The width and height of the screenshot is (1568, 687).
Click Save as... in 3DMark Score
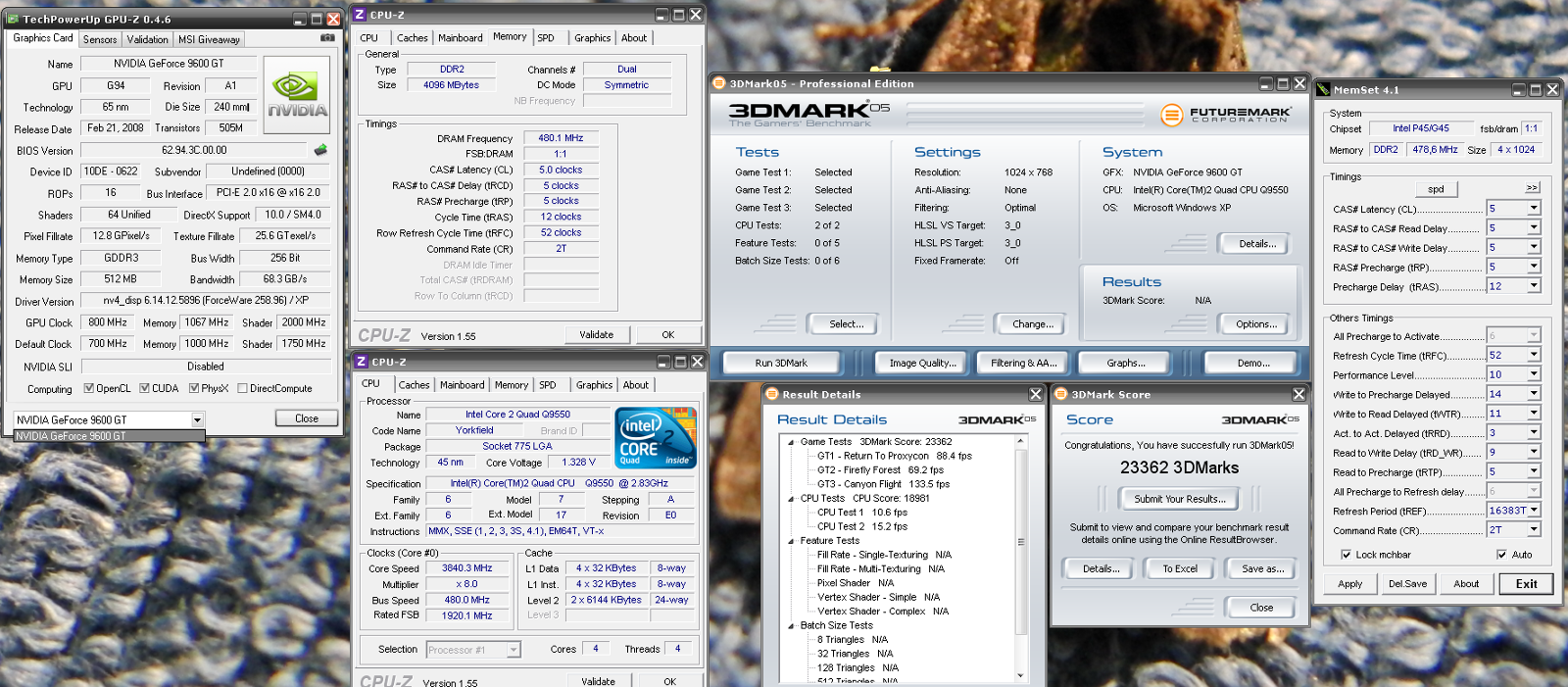(1262, 568)
